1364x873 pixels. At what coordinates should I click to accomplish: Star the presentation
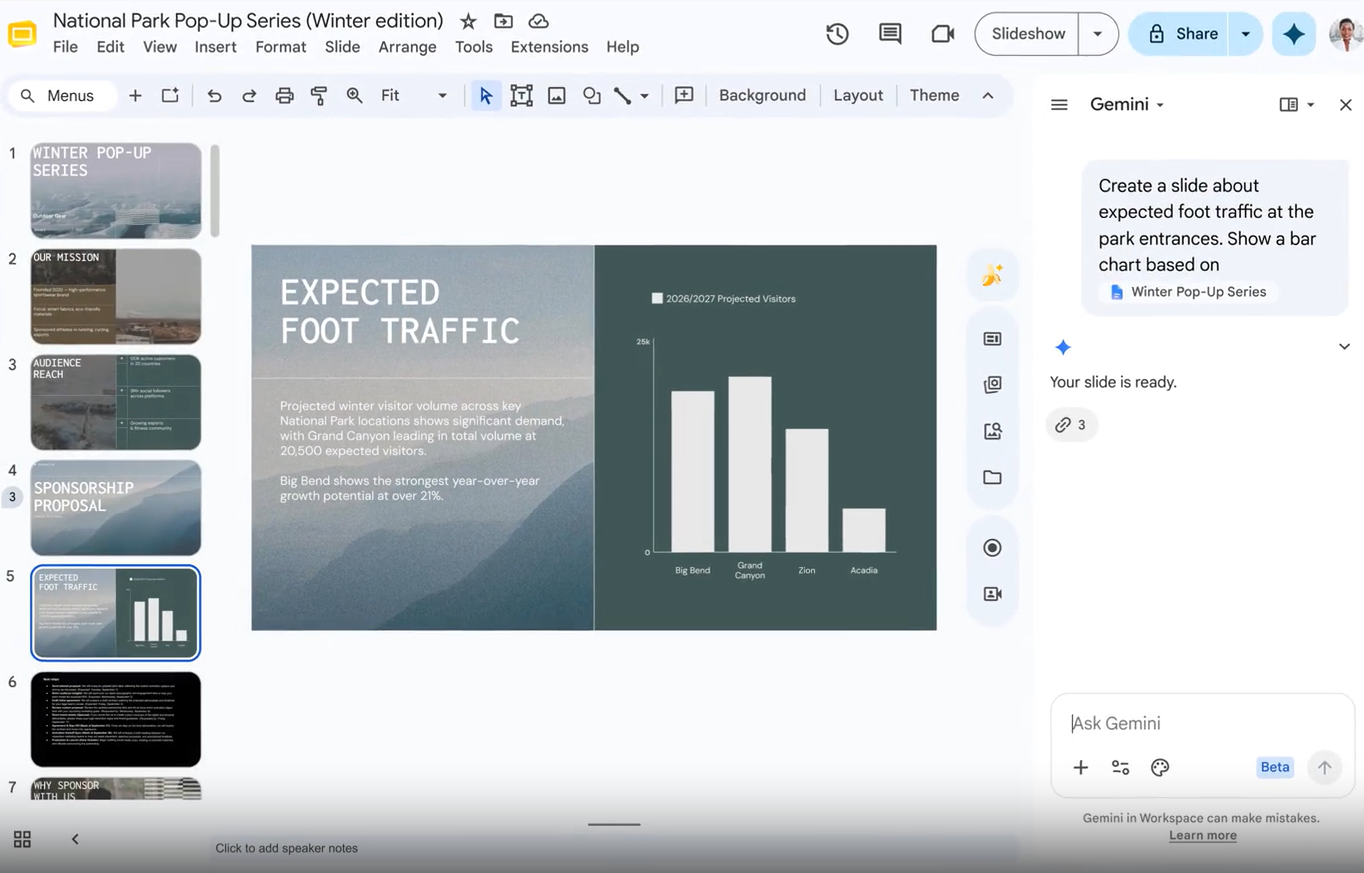pyautogui.click(x=468, y=21)
